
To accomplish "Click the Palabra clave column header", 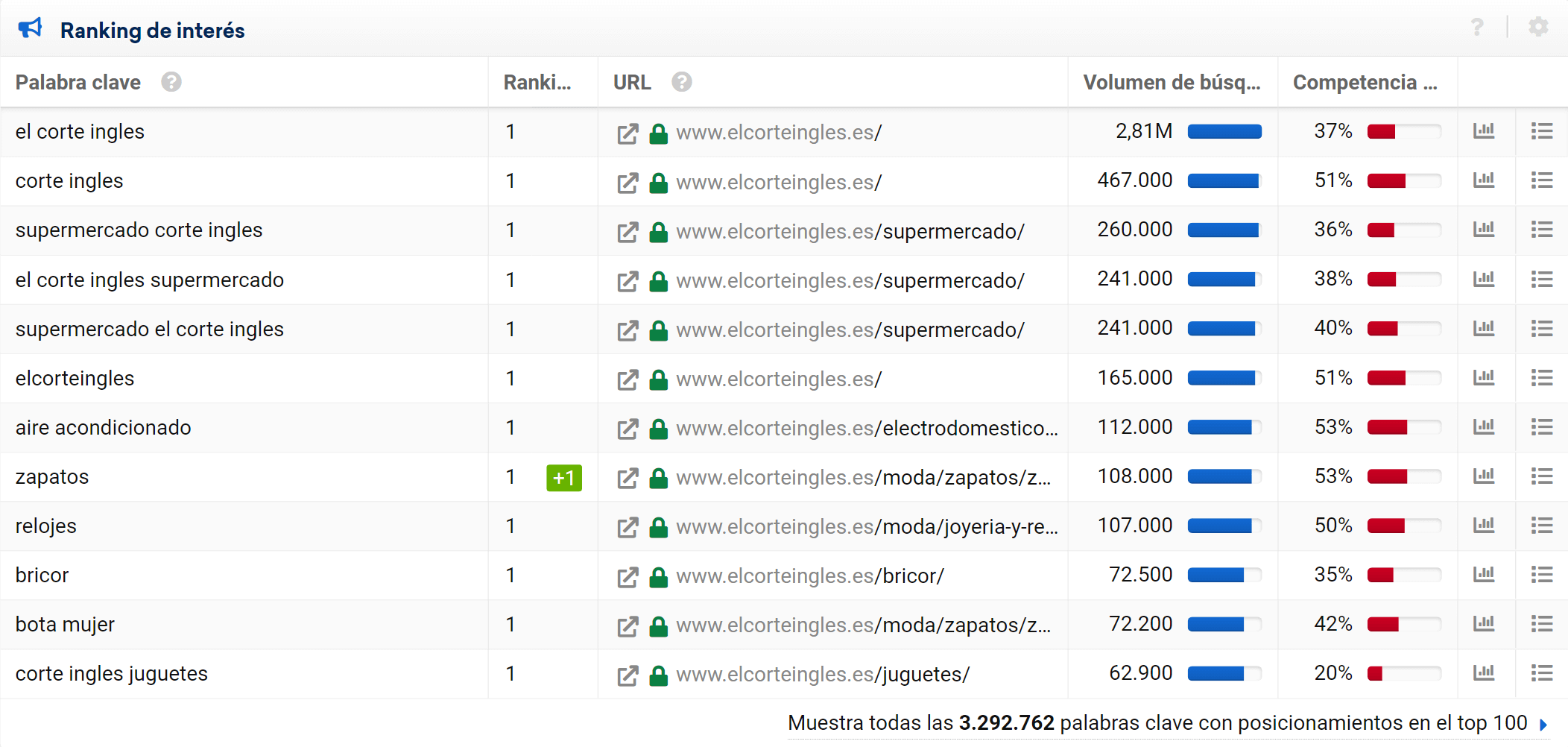I will [x=78, y=82].
